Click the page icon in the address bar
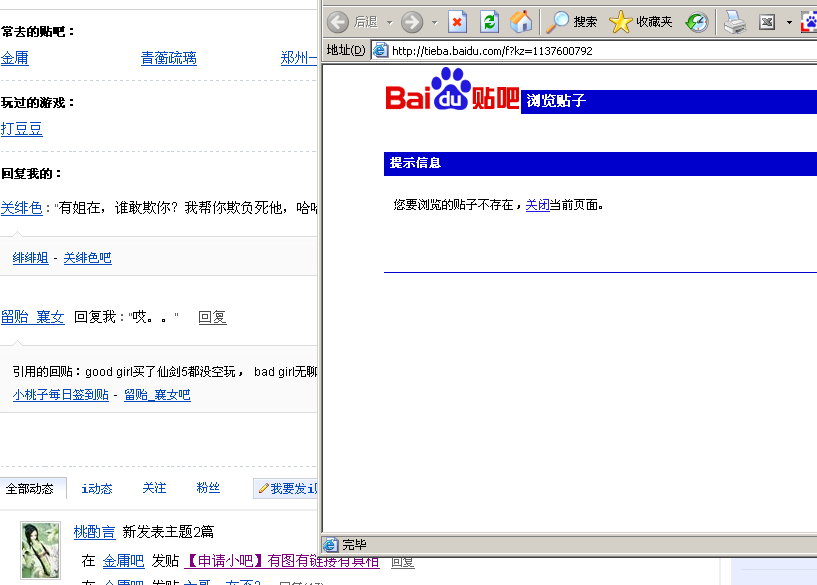Viewport: 817px width, 585px height. point(380,51)
